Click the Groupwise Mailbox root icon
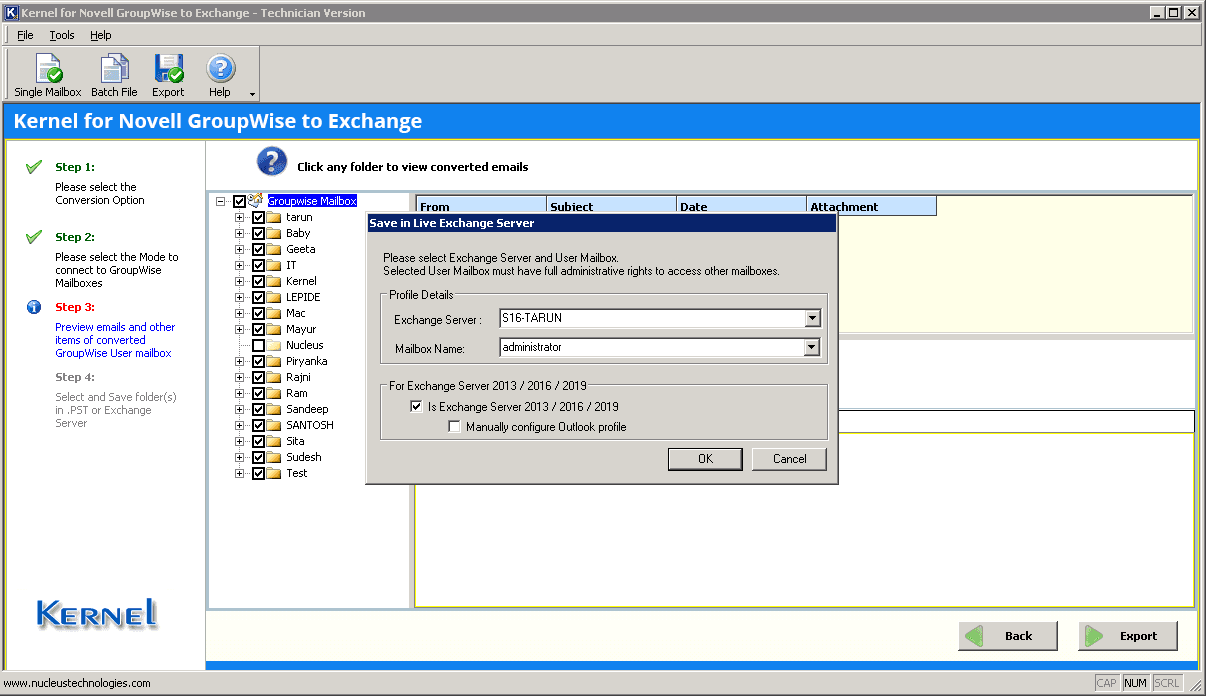The image size is (1206, 696). pos(256,201)
